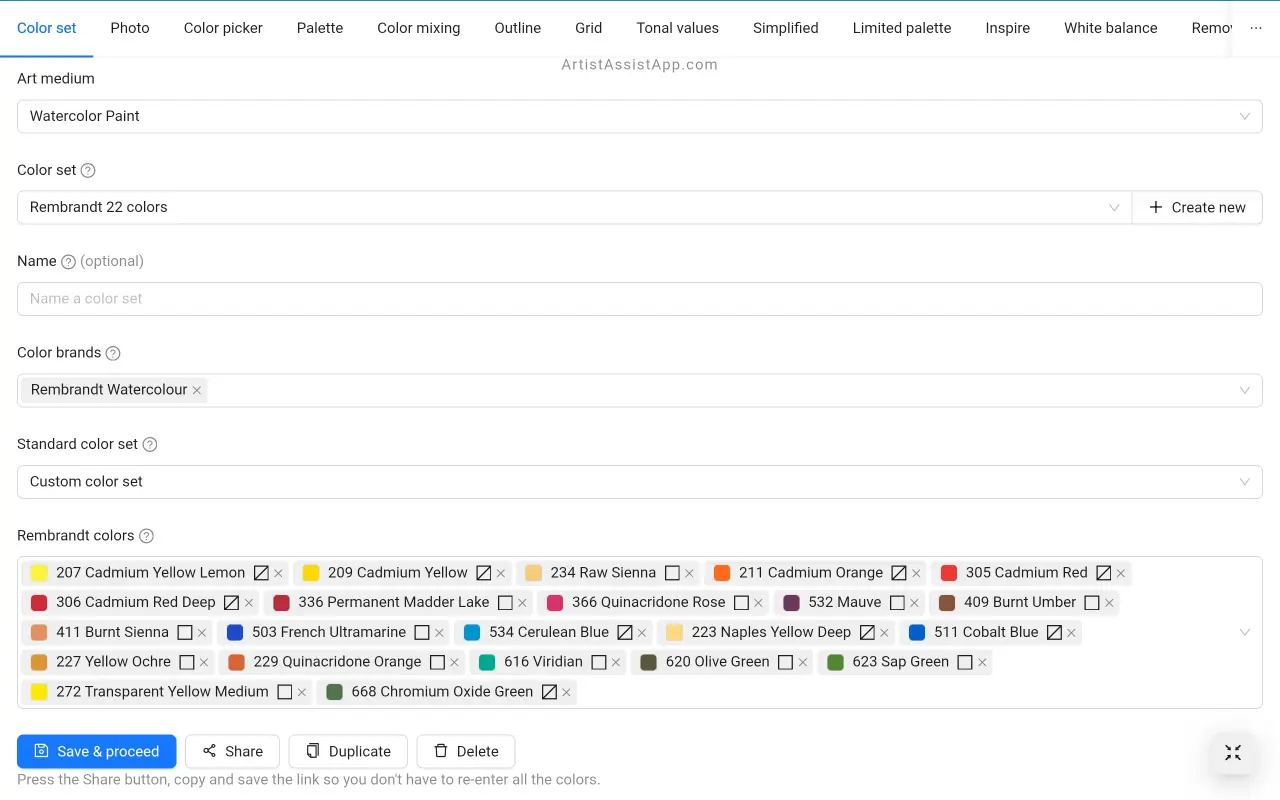The image size is (1280, 800).
Task: Open the more tabs ellipsis menu
Action: click(x=1256, y=28)
